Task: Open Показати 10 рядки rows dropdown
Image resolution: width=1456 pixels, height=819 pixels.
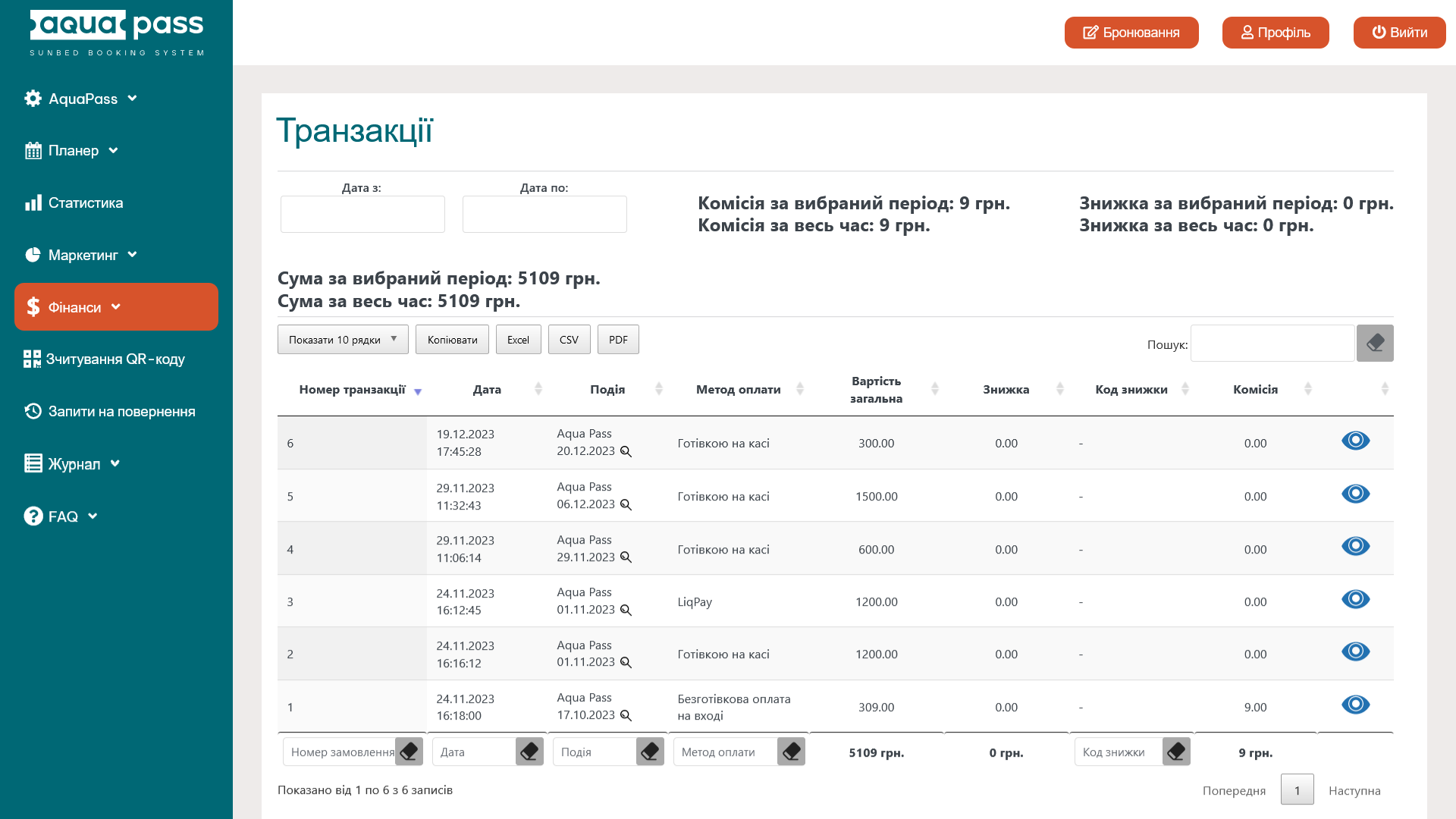Action: tap(343, 340)
